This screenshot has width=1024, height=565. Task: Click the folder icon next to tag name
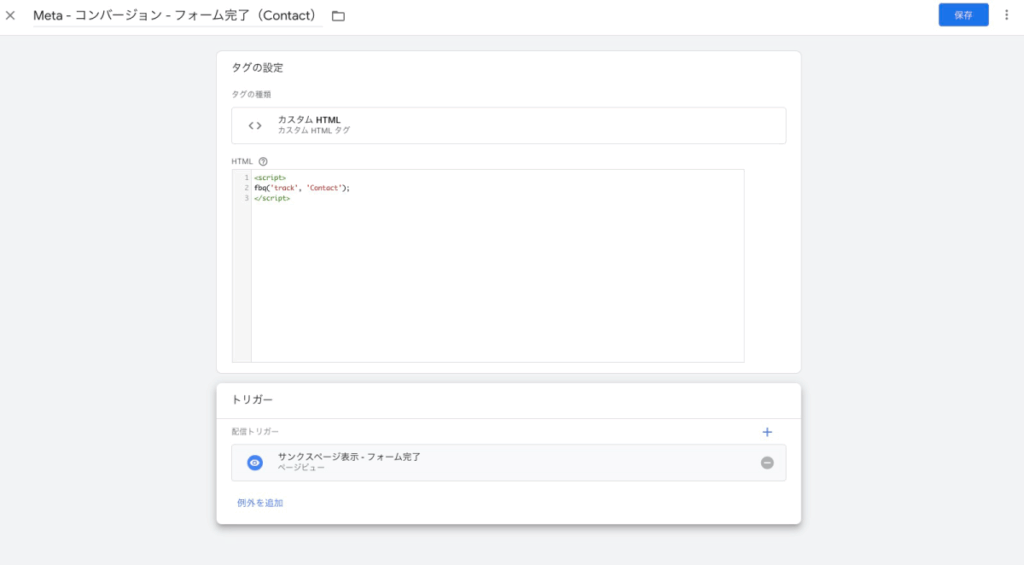coord(338,16)
